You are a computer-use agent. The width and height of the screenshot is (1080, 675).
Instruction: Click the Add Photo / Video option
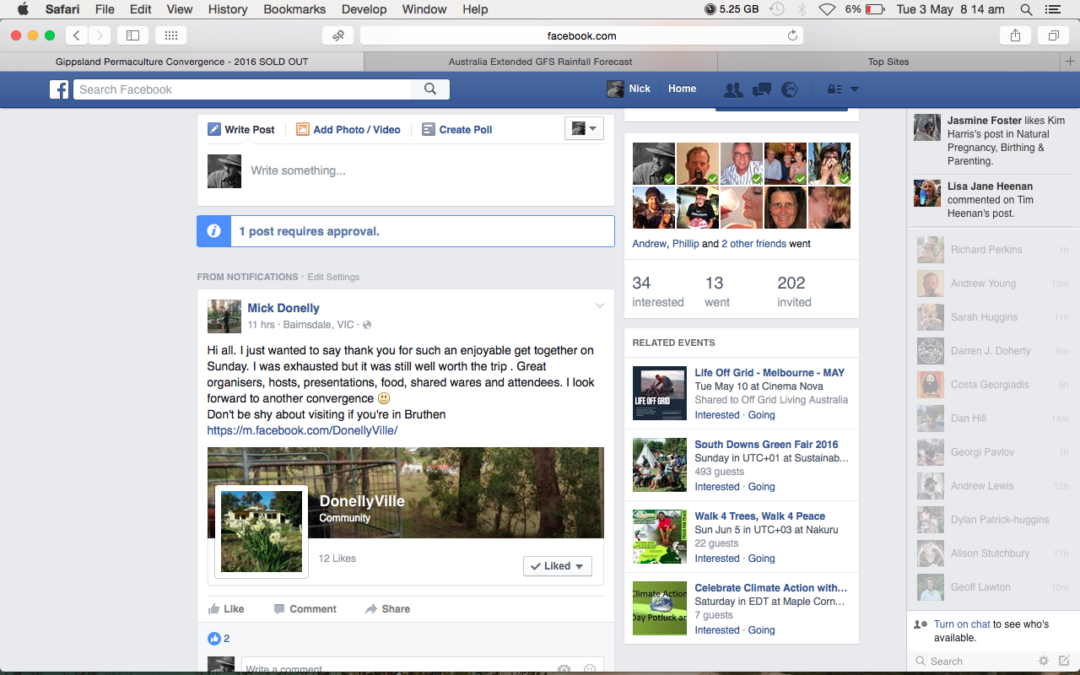point(348,129)
